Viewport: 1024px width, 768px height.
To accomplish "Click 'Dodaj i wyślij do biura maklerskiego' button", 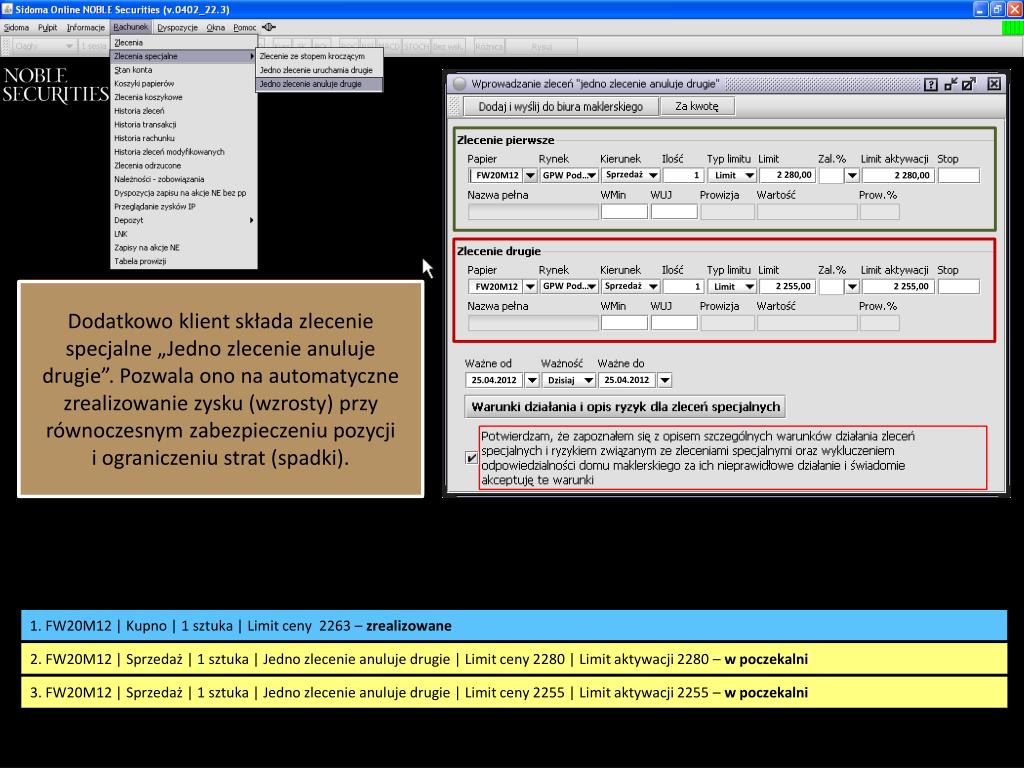I will point(560,106).
